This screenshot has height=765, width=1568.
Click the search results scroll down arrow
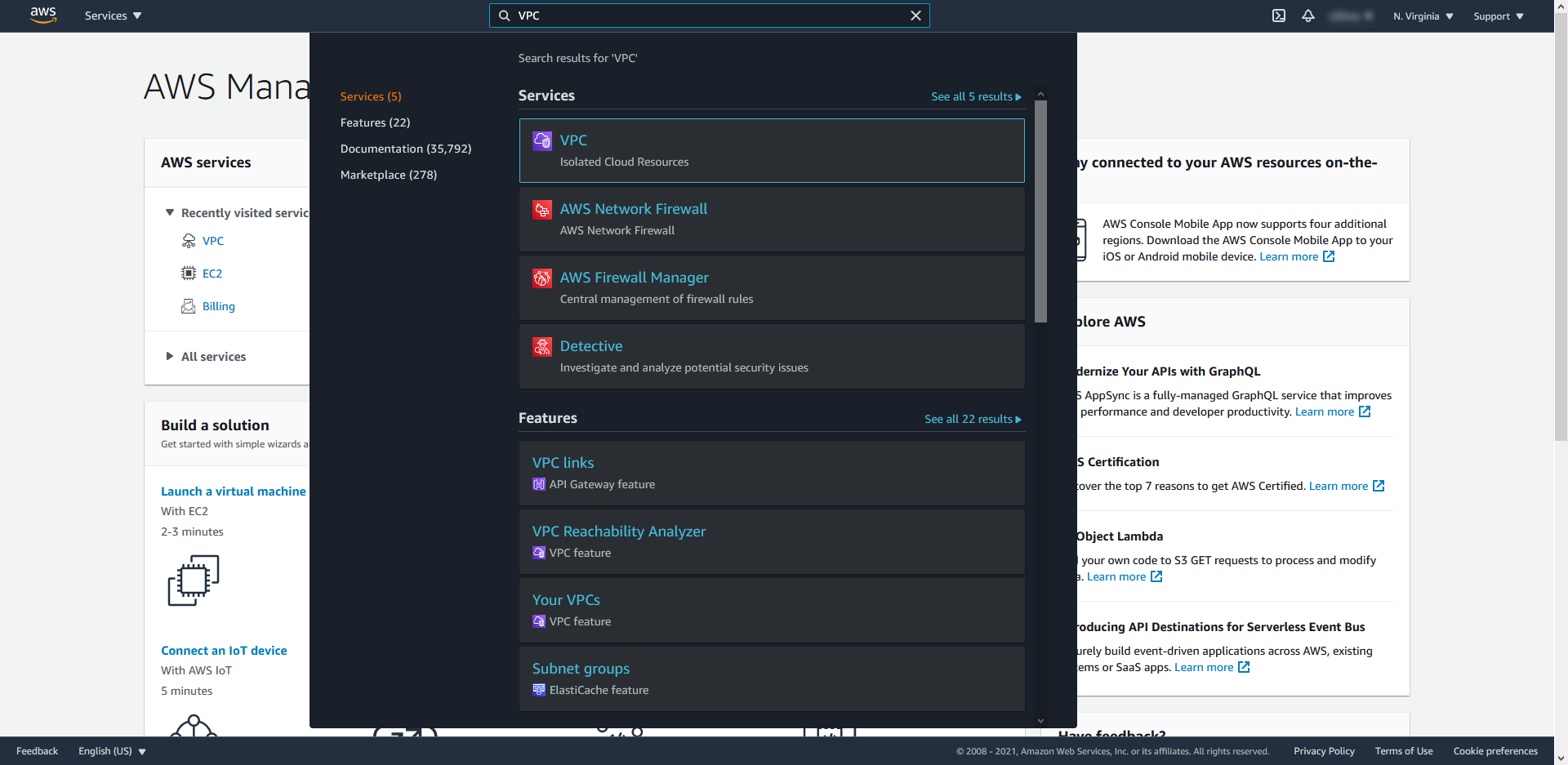[1040, 720]
